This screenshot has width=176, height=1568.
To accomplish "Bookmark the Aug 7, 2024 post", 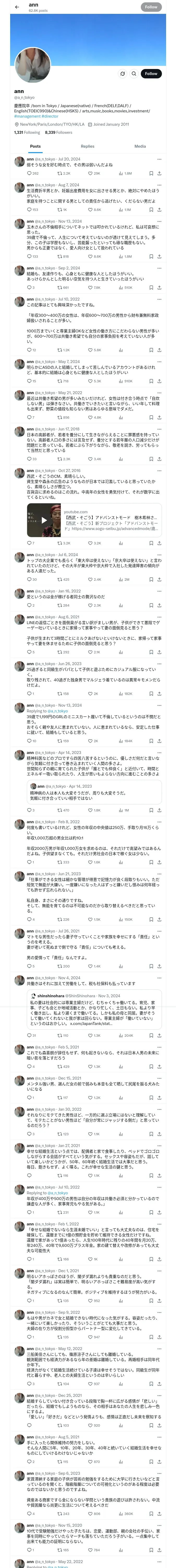I will click(151, 209).
